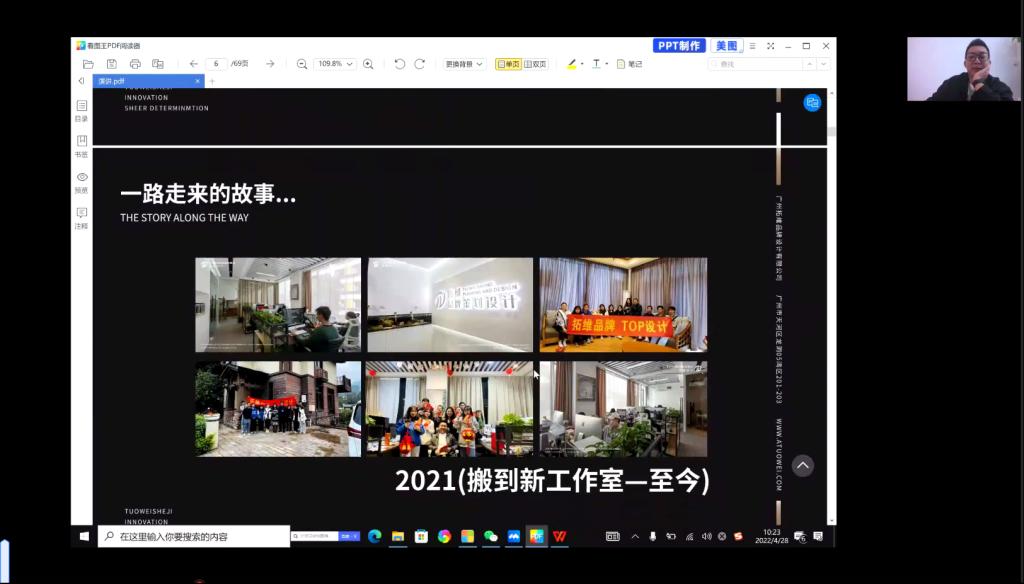Click the save file icon
Viewport: 1024px width, 584px height.
point(112,64)
